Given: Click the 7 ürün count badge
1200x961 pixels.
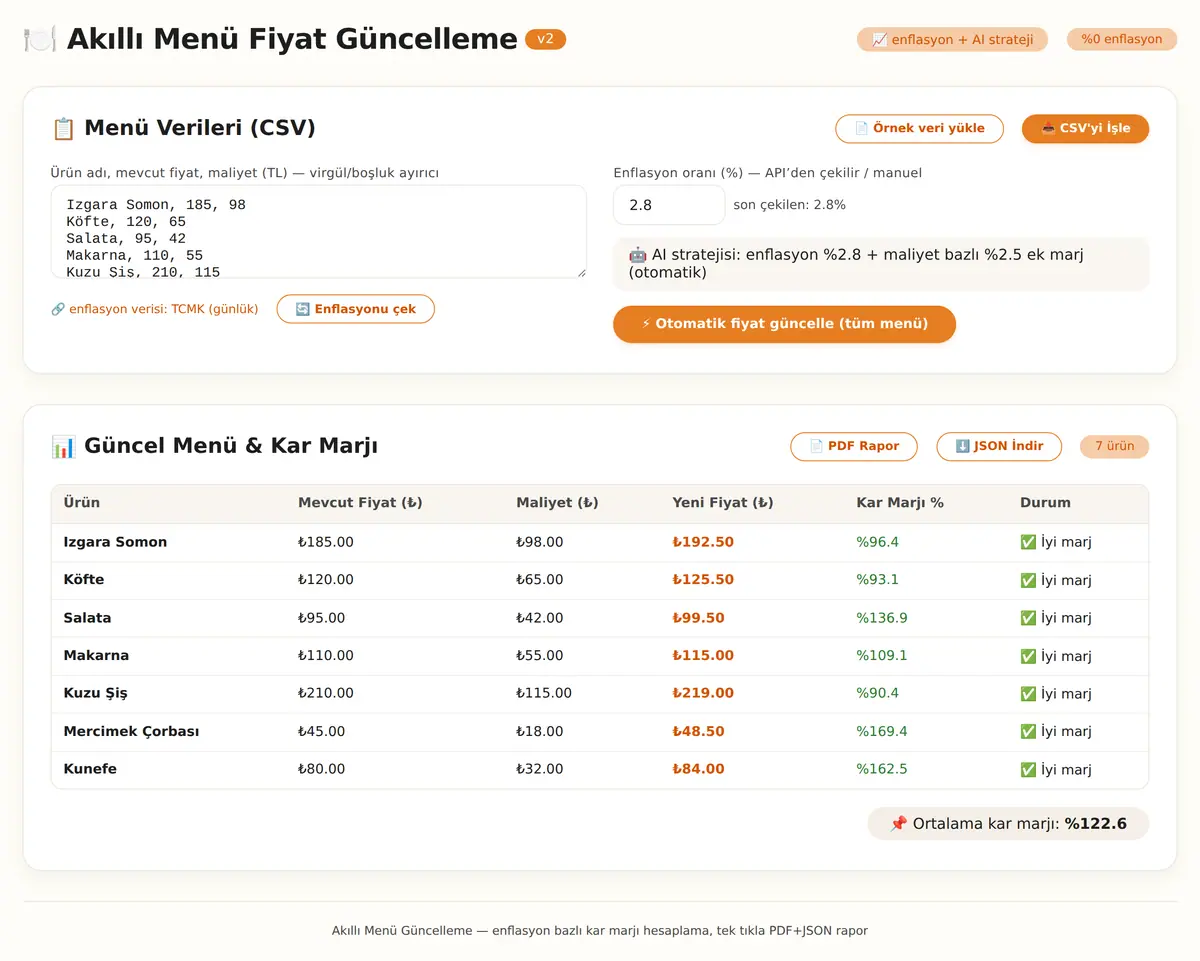Looking at the screenshot, I should coord(1114,446).
